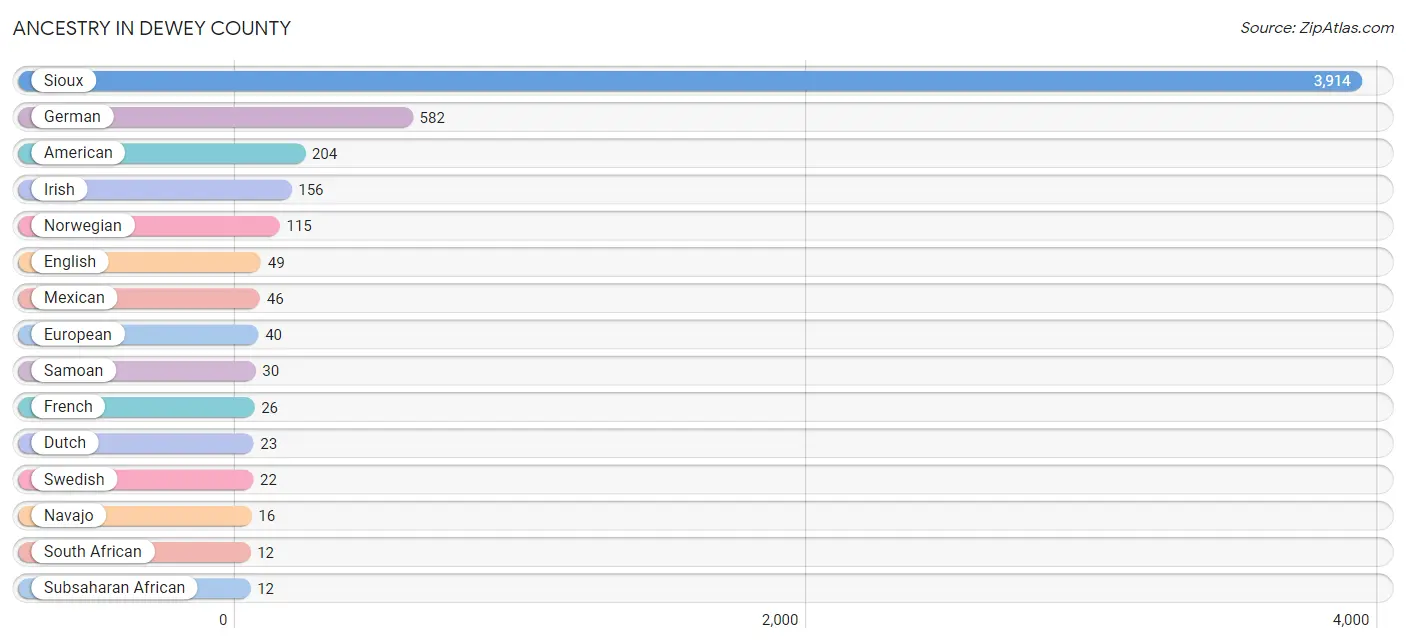The width and height of the screenshot is (1406, 644).
Task: Click the 49 value beside English bar
Action: [277, 262]
